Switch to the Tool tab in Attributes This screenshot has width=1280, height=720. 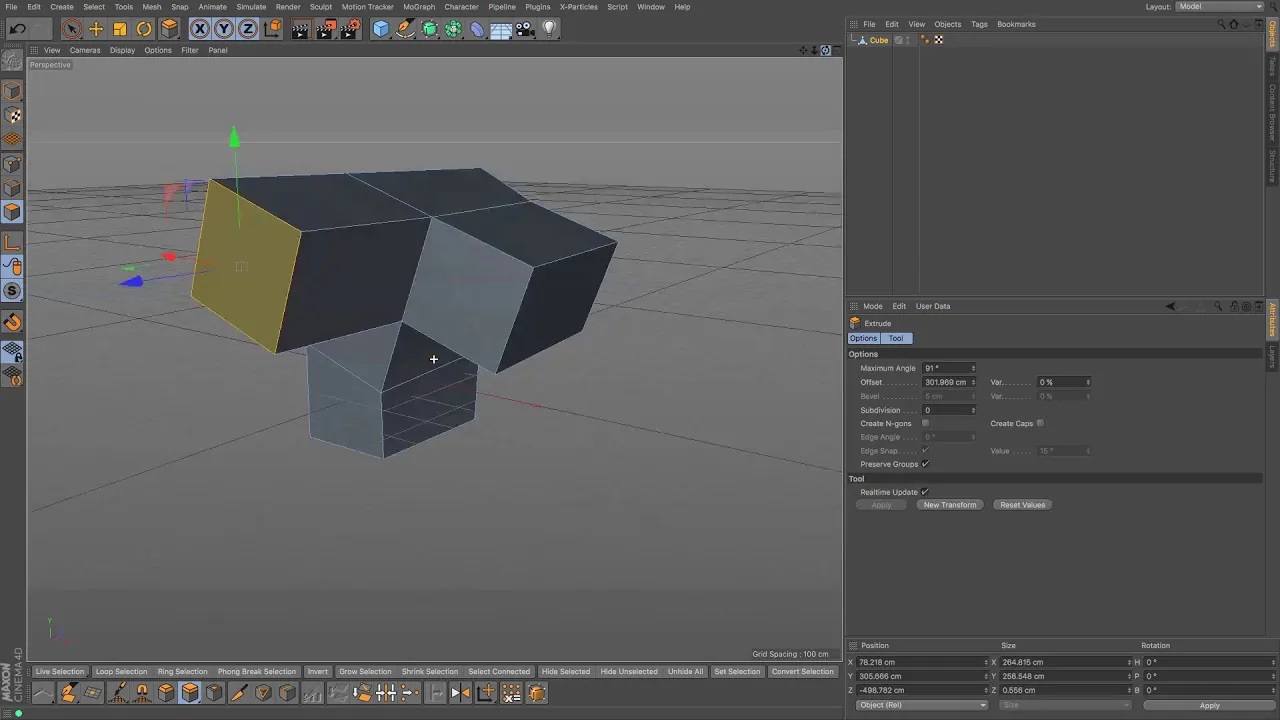pos(896,338)
